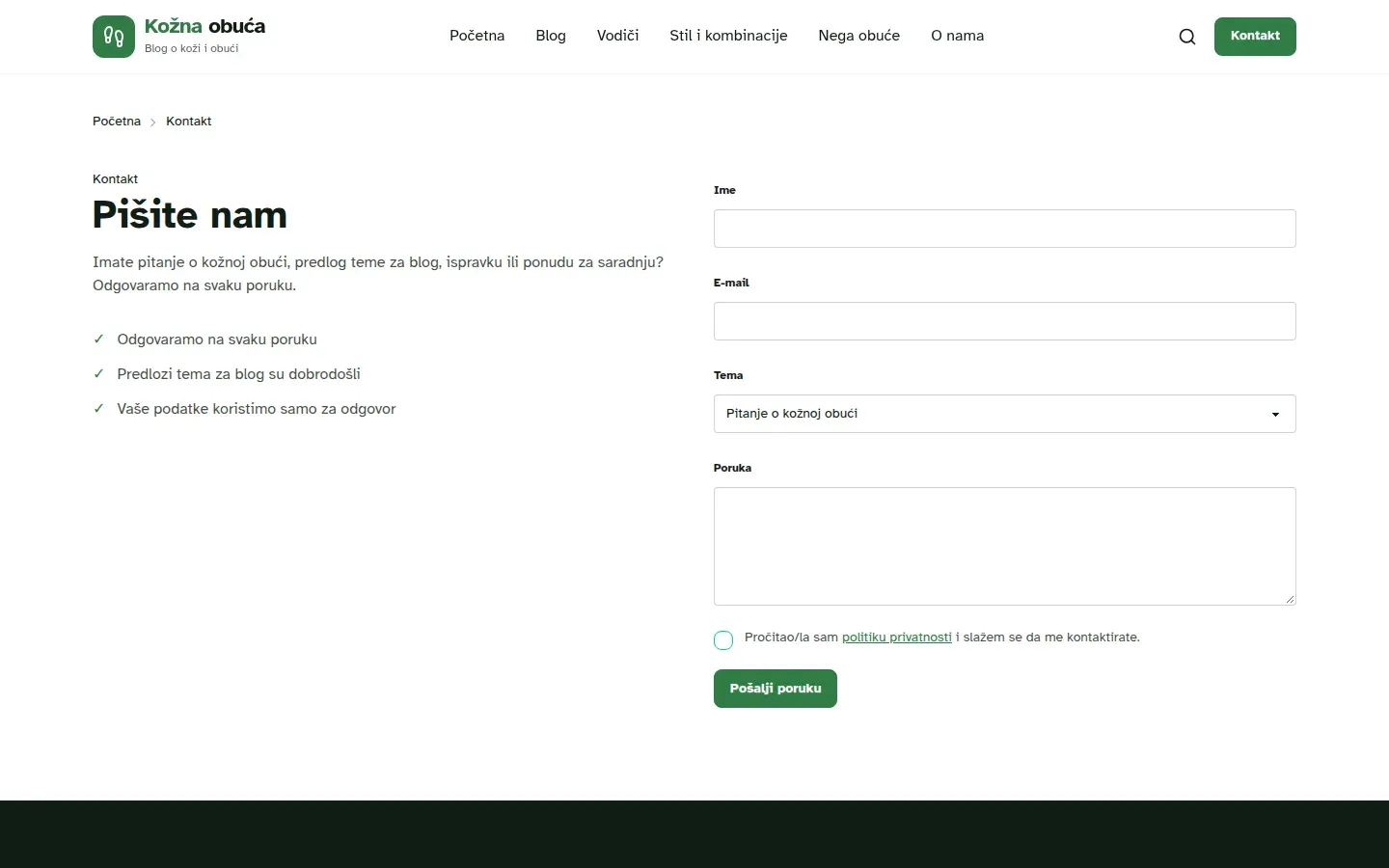Click the text 'Odgovaramo na svaku poruku' list item
Viewport: 1389px width, 868px height.
pos(217,339)
